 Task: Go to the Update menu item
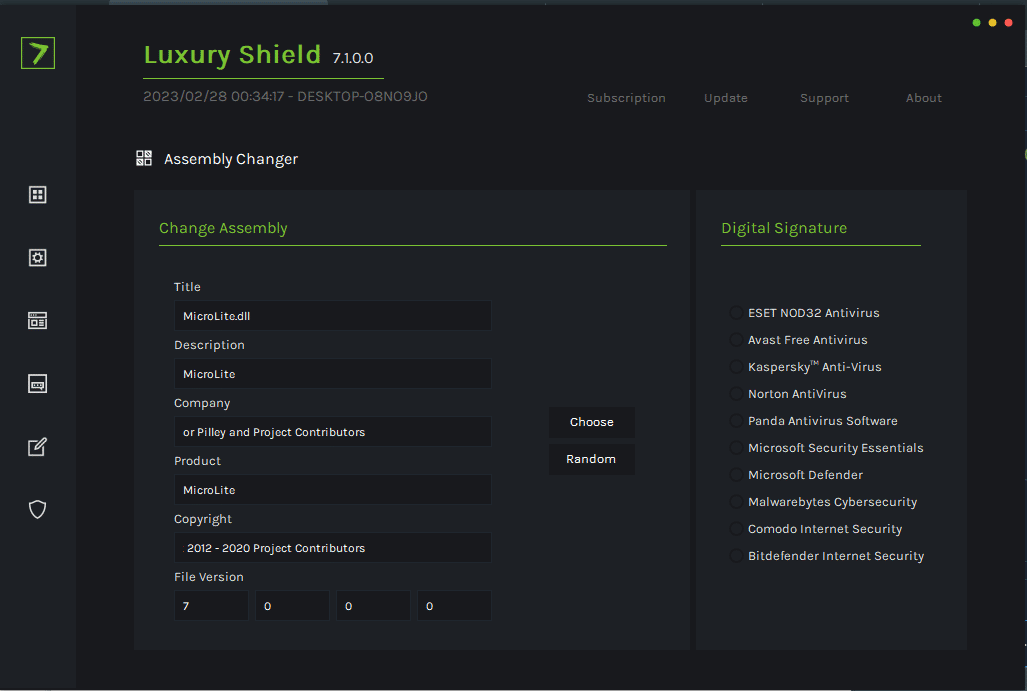click(725, 98)
